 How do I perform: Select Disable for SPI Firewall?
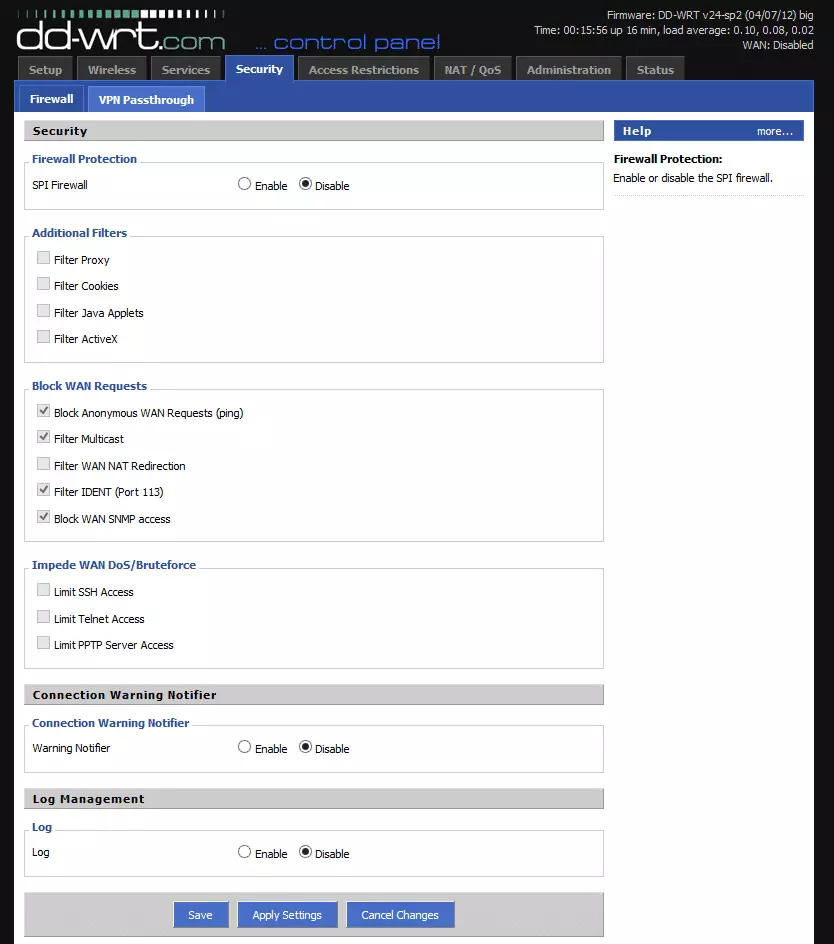point(306,184)
